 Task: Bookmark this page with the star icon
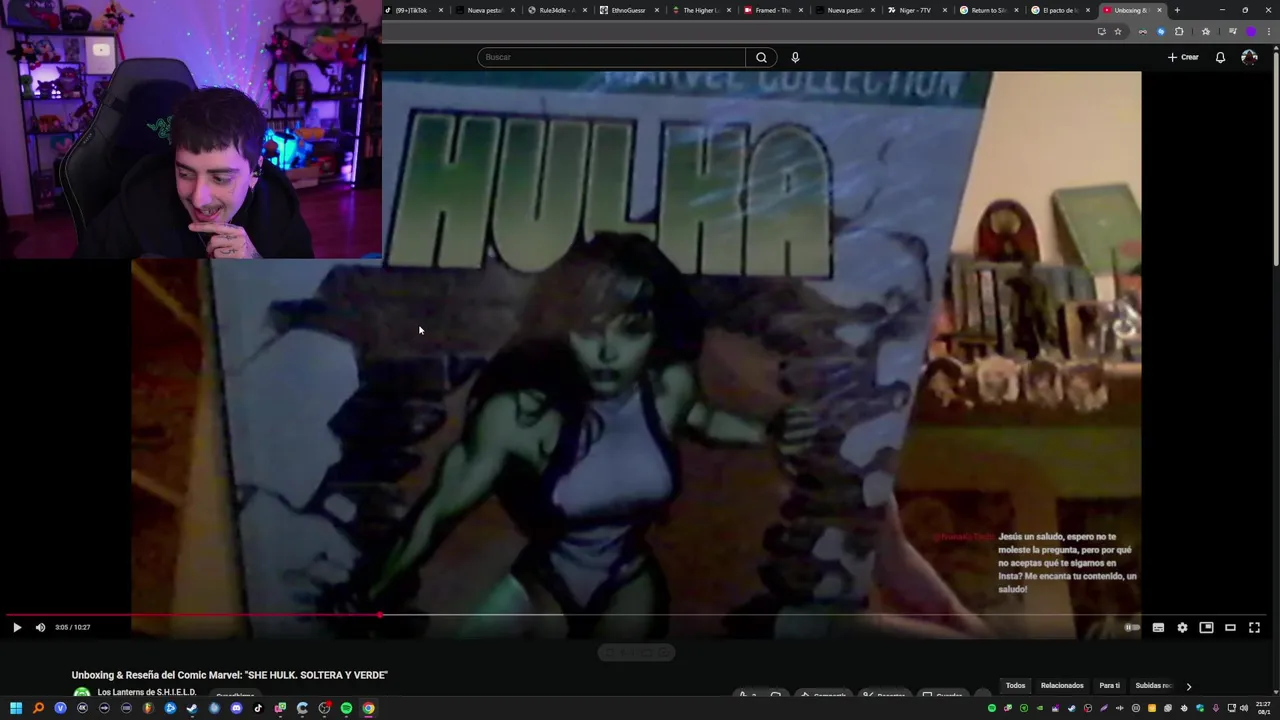pos(1118,31)
